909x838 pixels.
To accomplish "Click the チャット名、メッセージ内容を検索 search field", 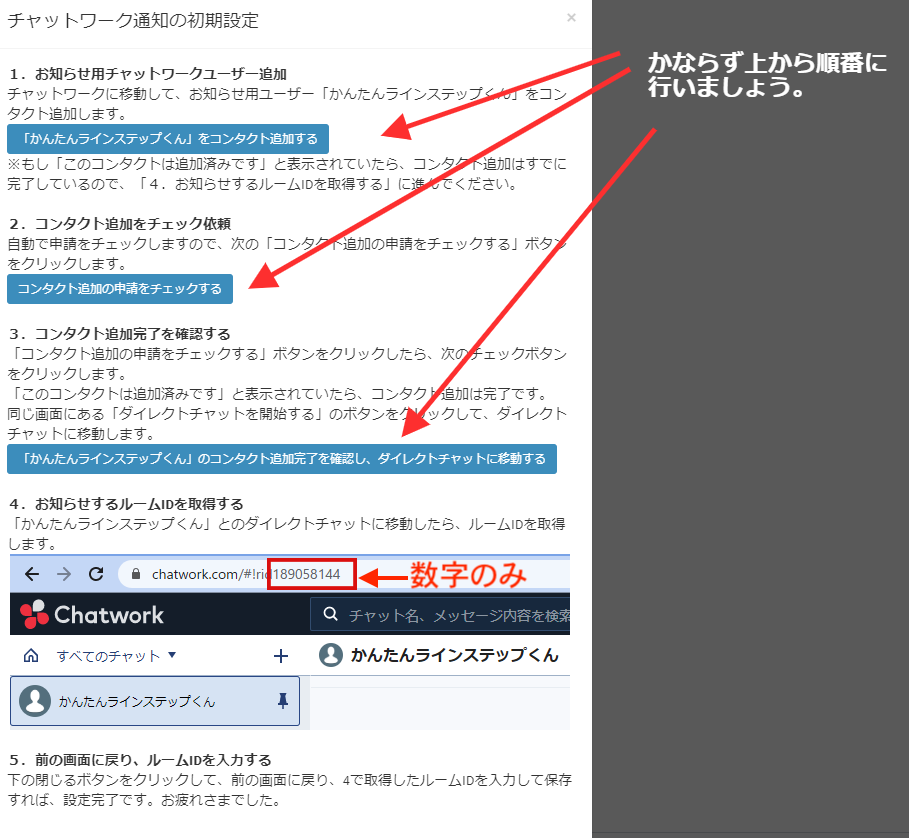I will click(441, 614).
